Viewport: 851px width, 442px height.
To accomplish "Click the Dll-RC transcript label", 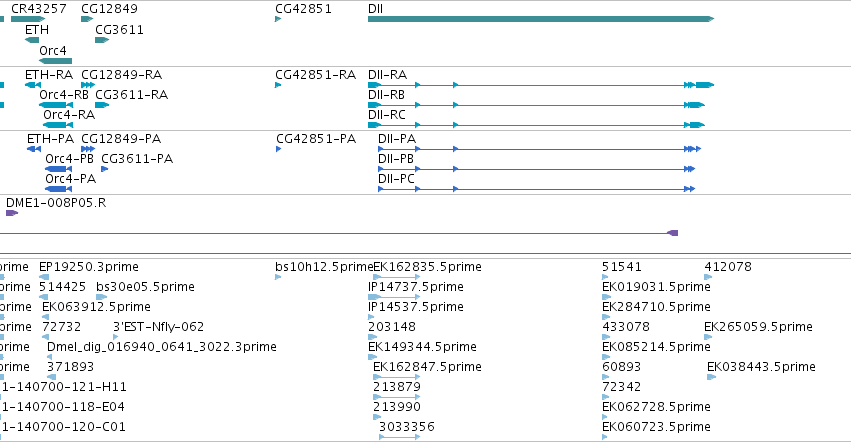I will point(387,115).
